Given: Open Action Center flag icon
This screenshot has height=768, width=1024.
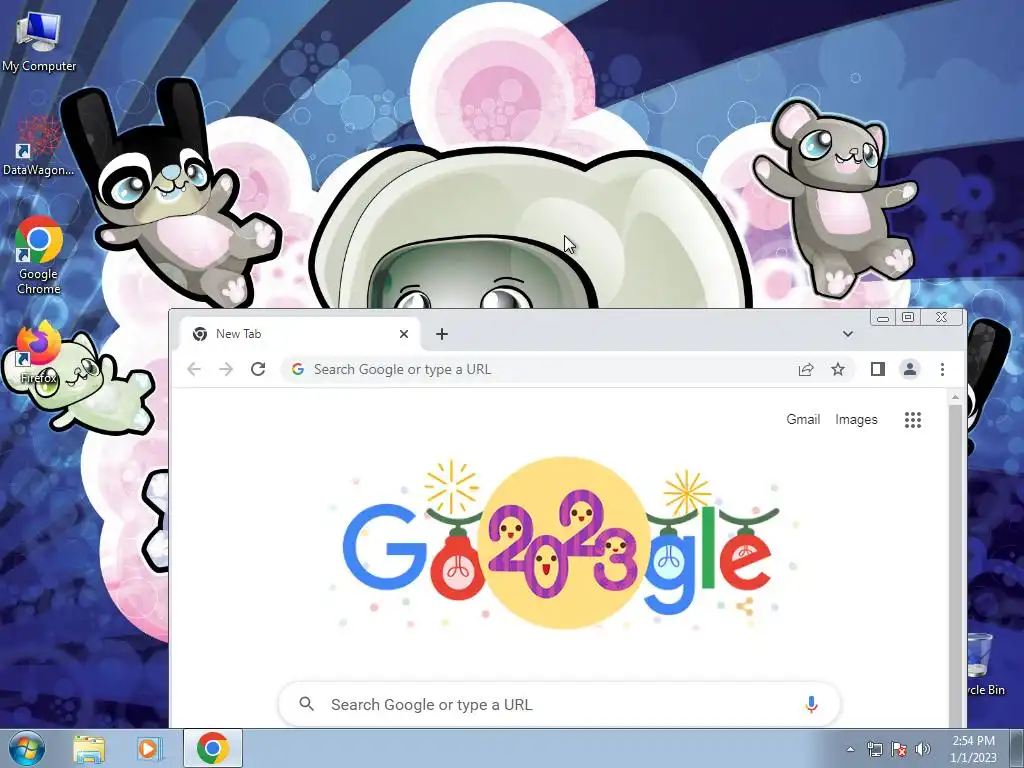Looking at the screenshot, I should (899, 749).
